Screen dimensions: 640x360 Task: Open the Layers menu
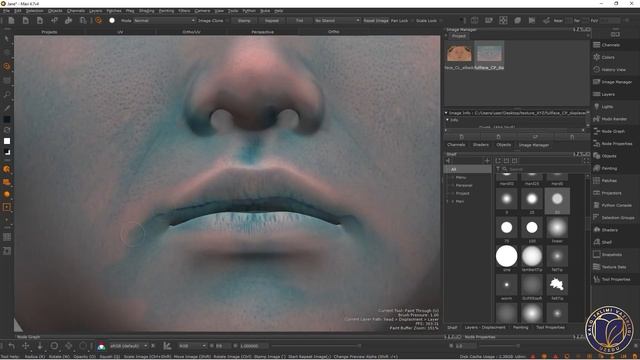[96, 11]
